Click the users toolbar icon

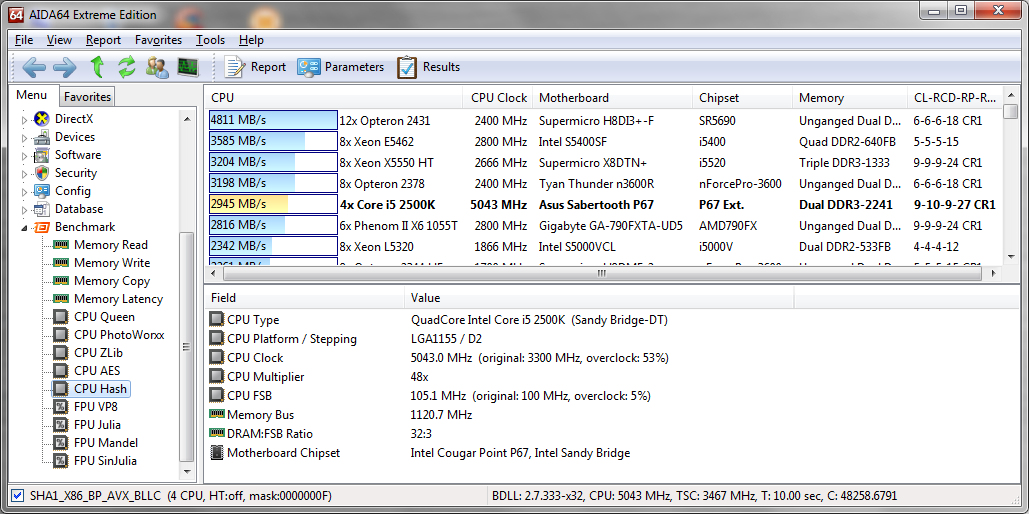[157, 67]
